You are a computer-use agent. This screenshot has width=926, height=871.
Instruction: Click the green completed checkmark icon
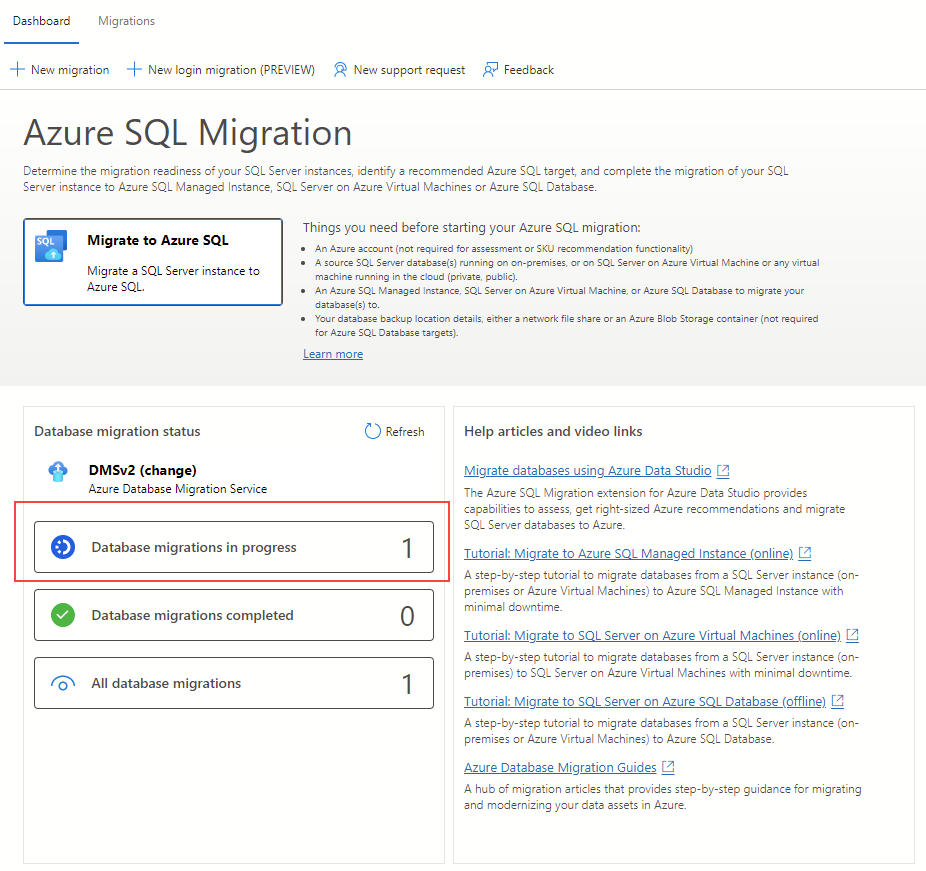[63, 615]
